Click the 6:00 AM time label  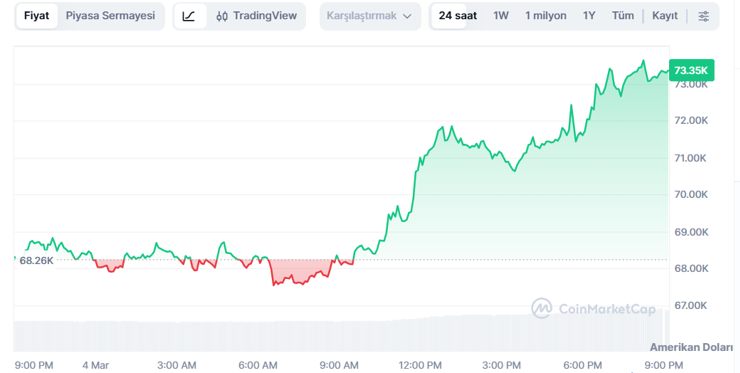[258, 365]
